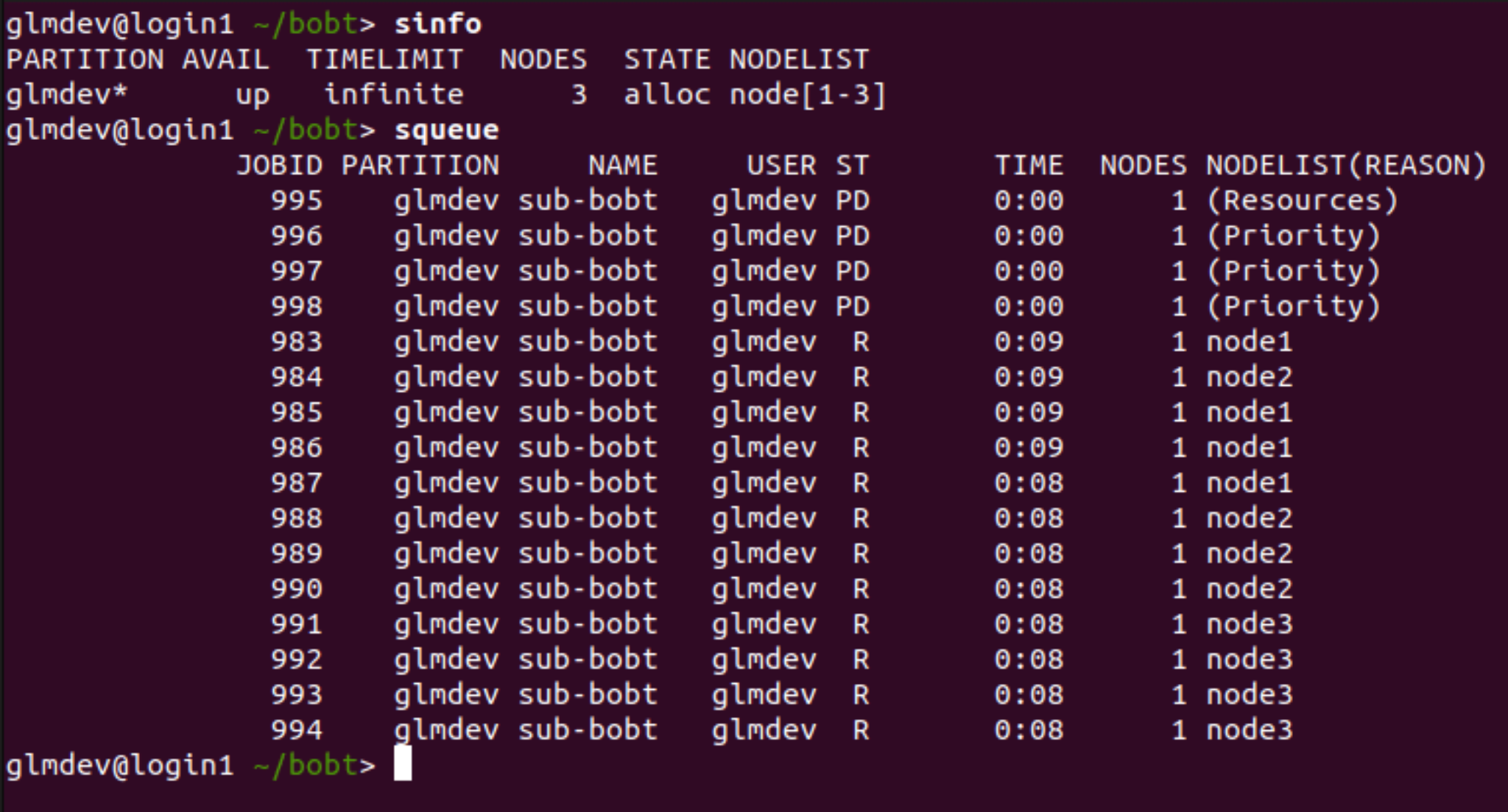1508x812 pixels.
Task: Select the 'up' availability value
Action: coord(253,96)
